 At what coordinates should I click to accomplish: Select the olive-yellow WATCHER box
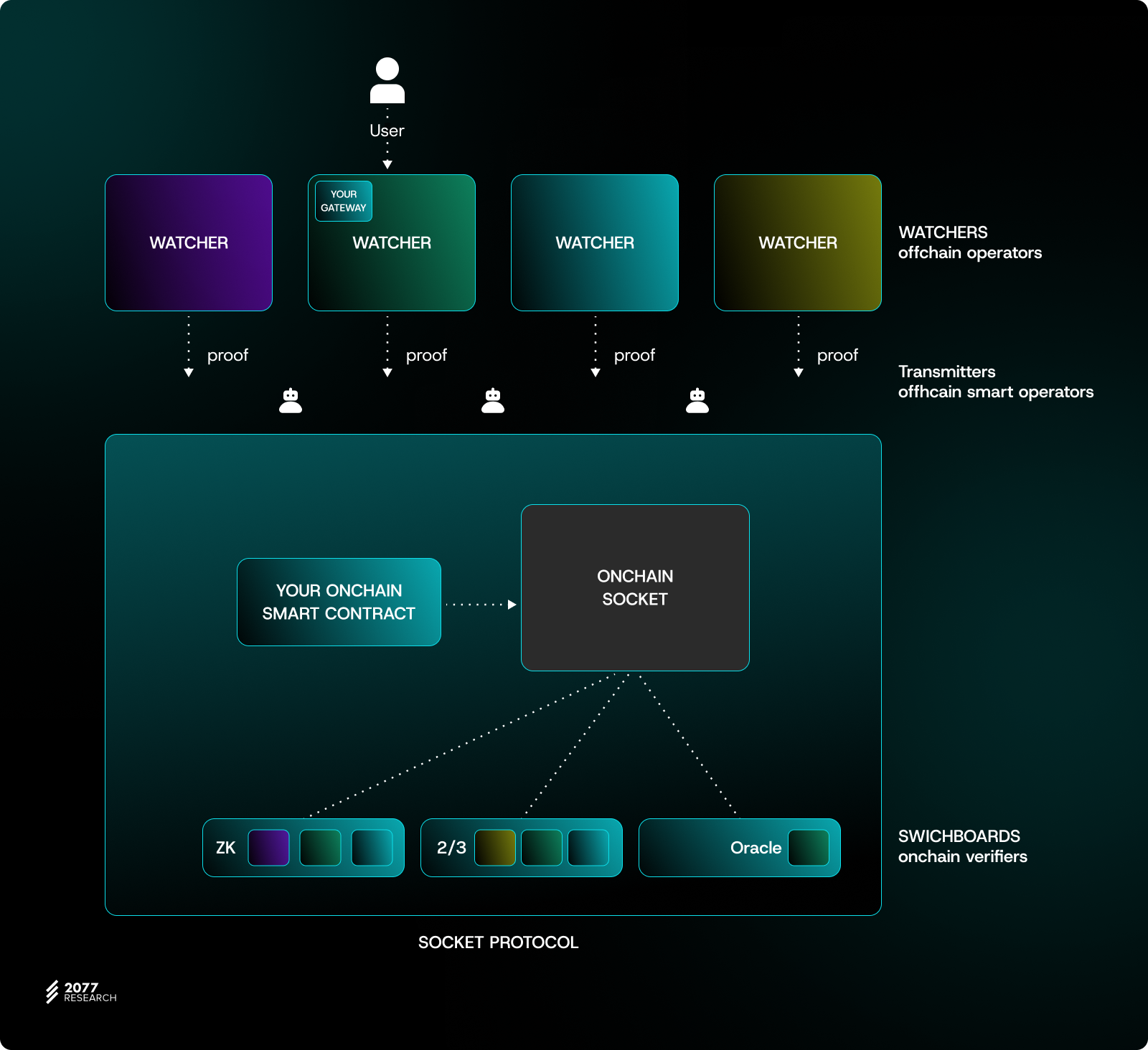point(797,242)
